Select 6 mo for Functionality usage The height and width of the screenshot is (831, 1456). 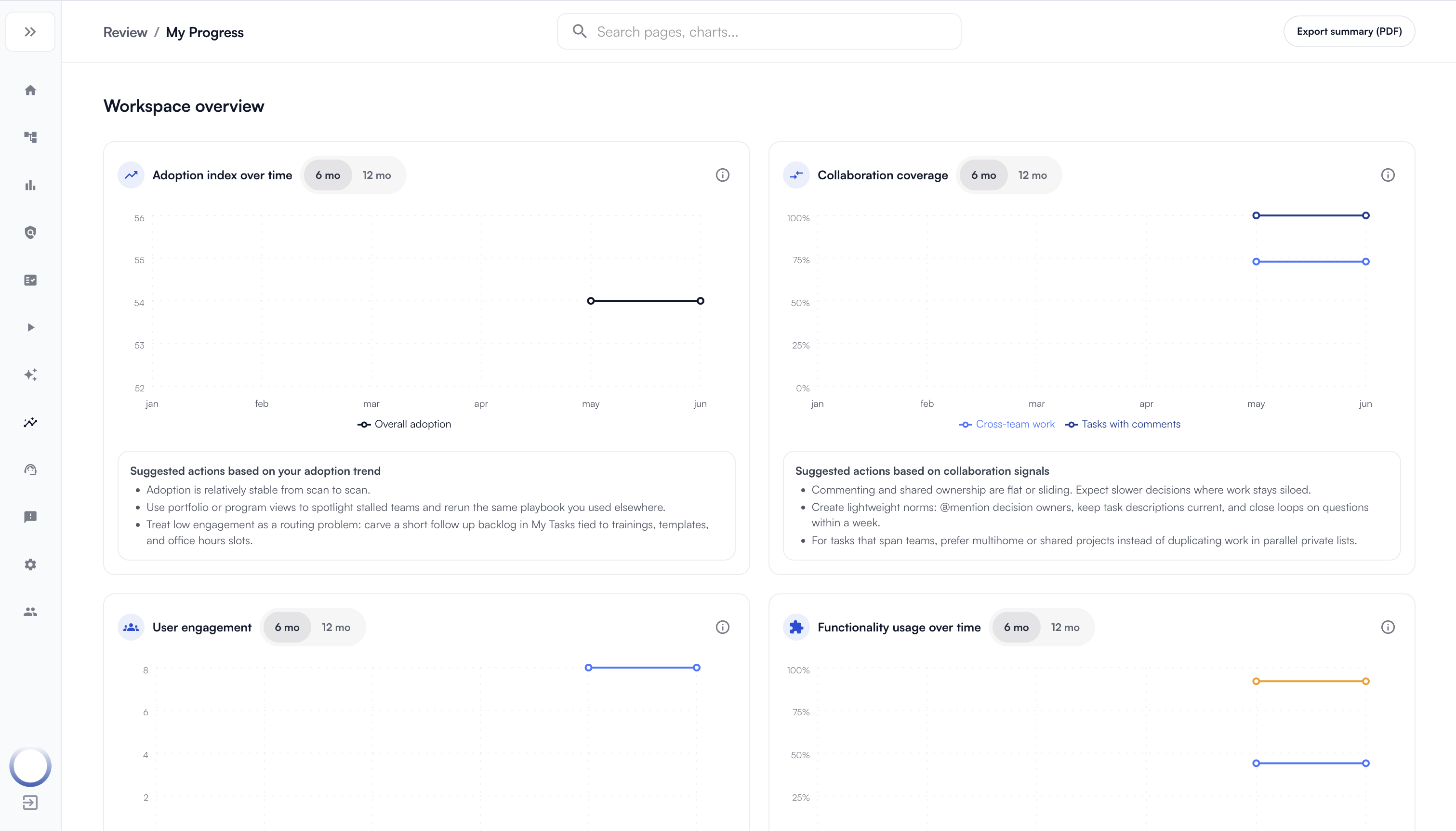point(1016,627)
